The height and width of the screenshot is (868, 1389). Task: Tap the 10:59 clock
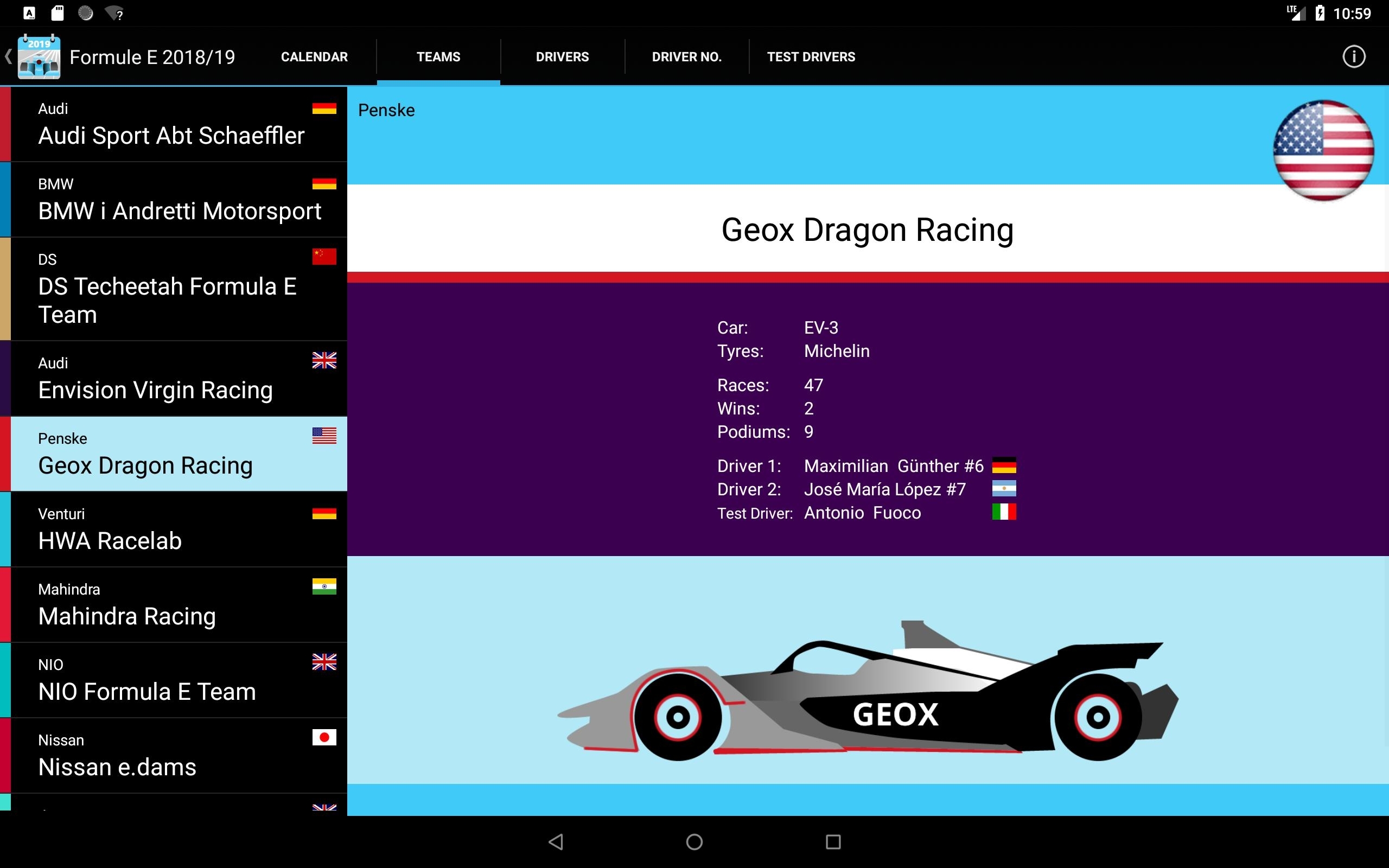pyautogui.click(x=1352, y=13)
